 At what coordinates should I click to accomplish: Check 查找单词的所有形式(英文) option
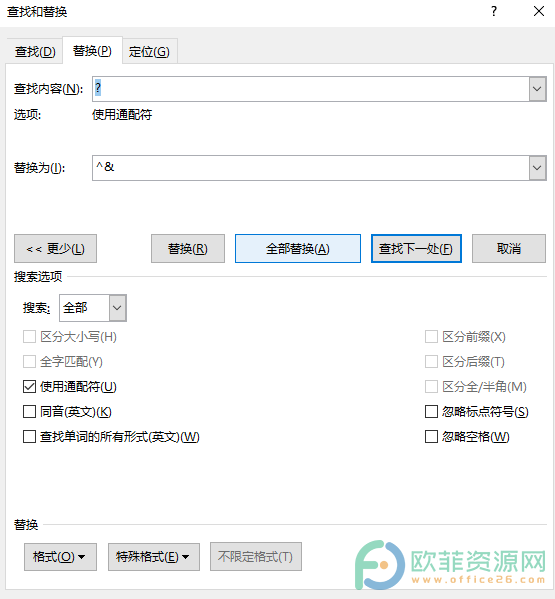point(29,437)
